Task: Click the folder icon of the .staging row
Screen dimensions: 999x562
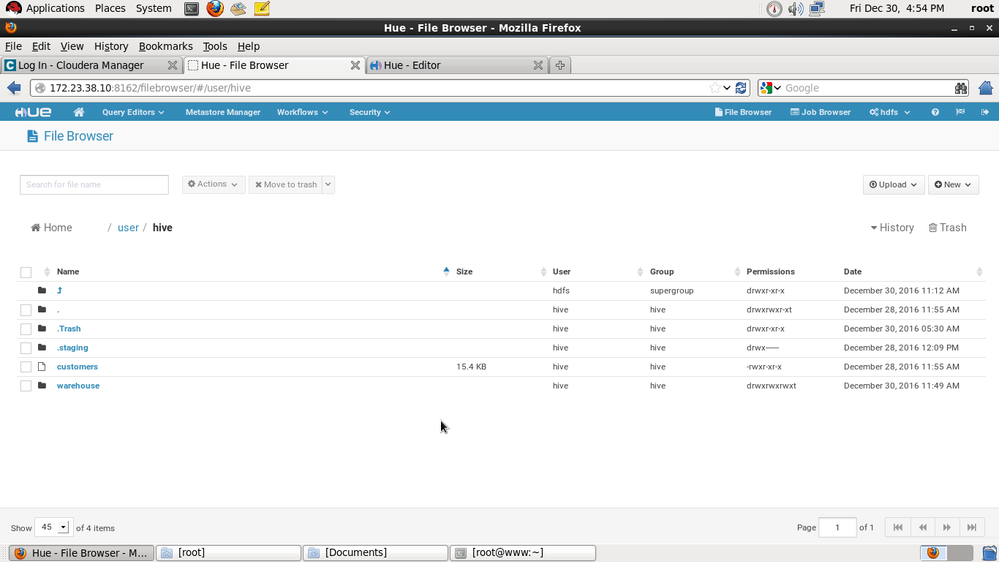Action: tap(42, 347)
